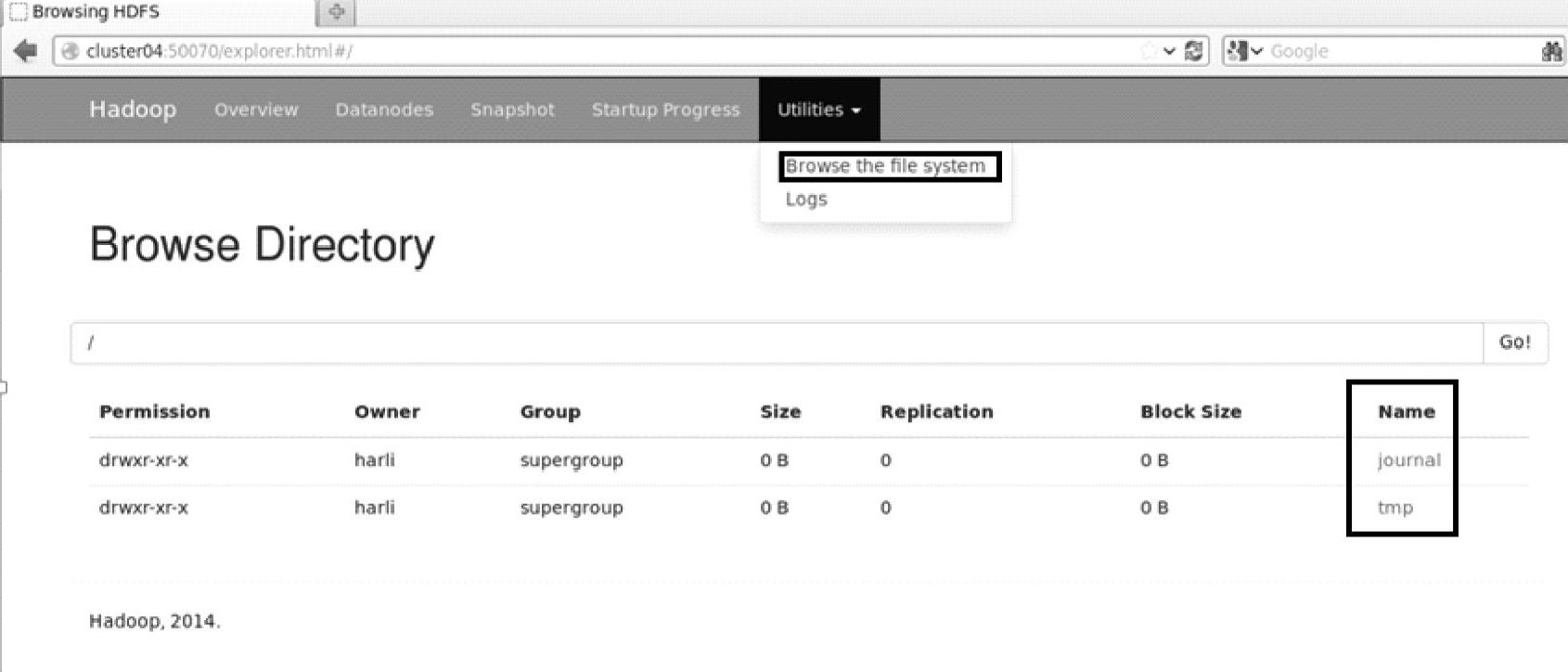Image resolution: width=1568 pixels, height=672 pixels.
Task: View the Startup Progress page
Action: [666, 110]
